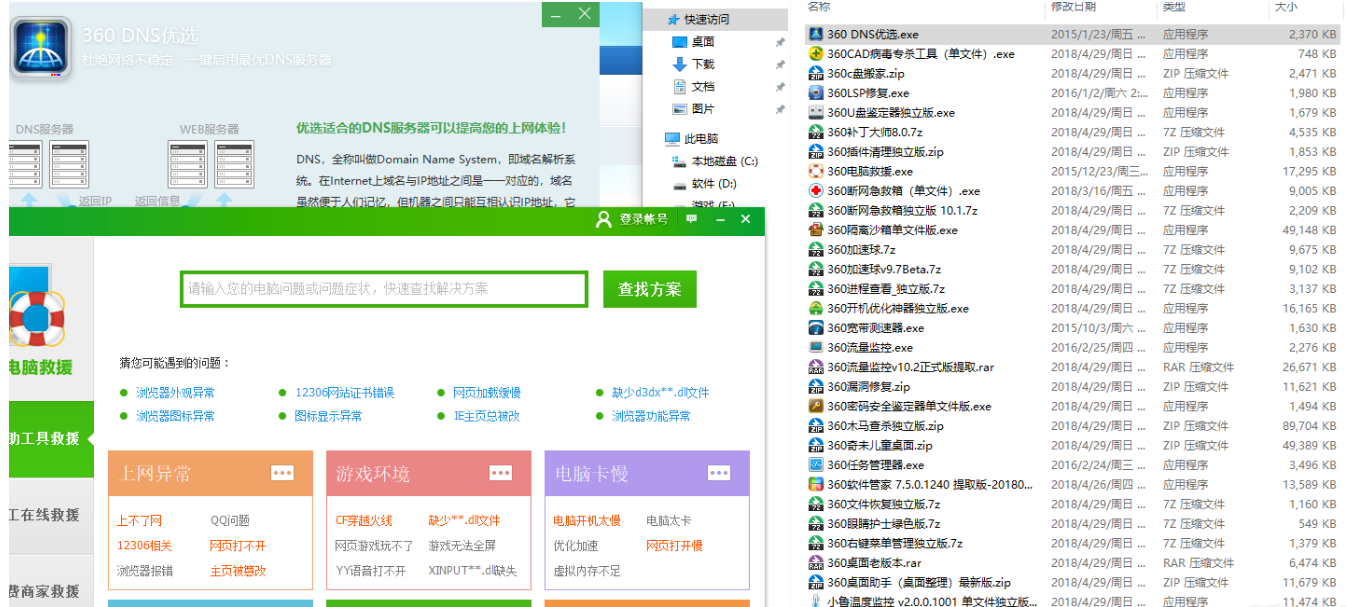The image size is (1346, 607).
Task: Click the 查找方案 search button
Action: (650, 289)
